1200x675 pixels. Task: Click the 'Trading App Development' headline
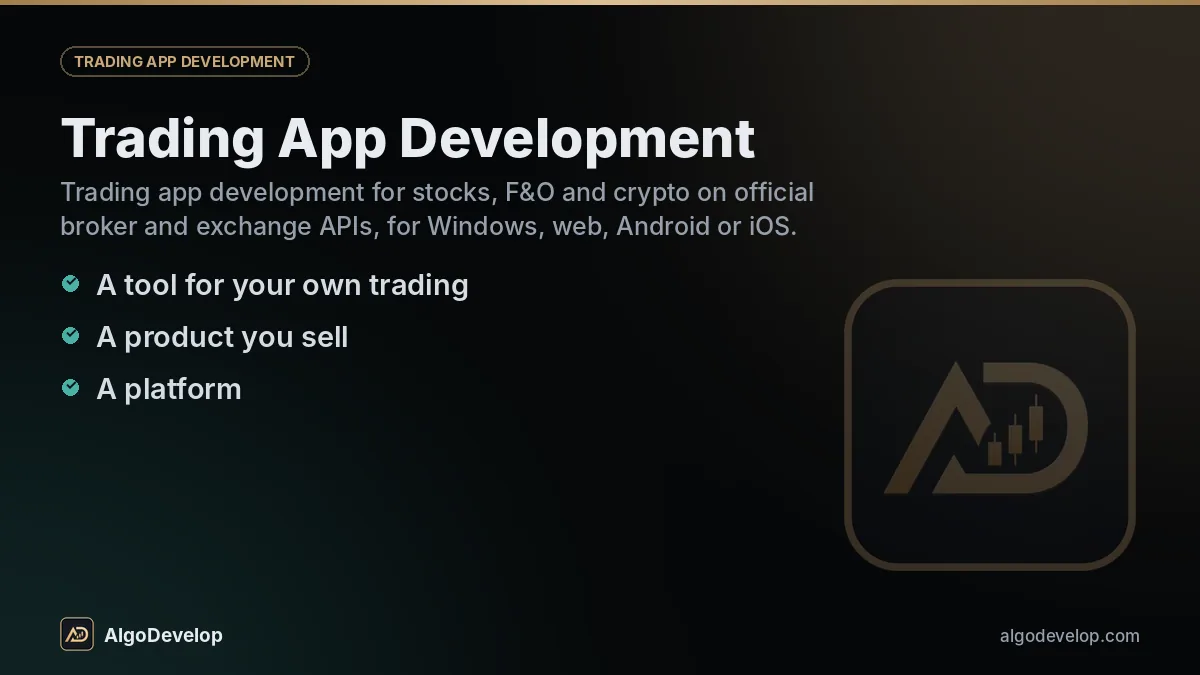point(408,139)
